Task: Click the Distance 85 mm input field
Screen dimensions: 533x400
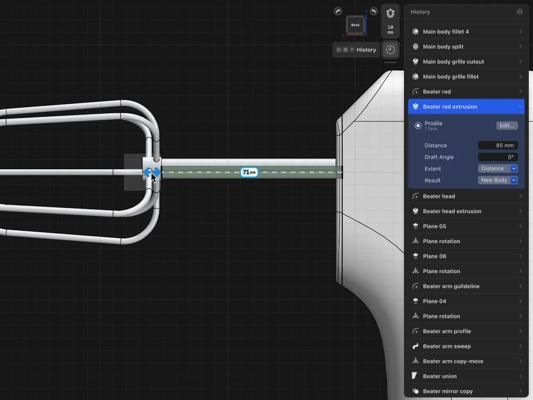Action: [498, 145]
